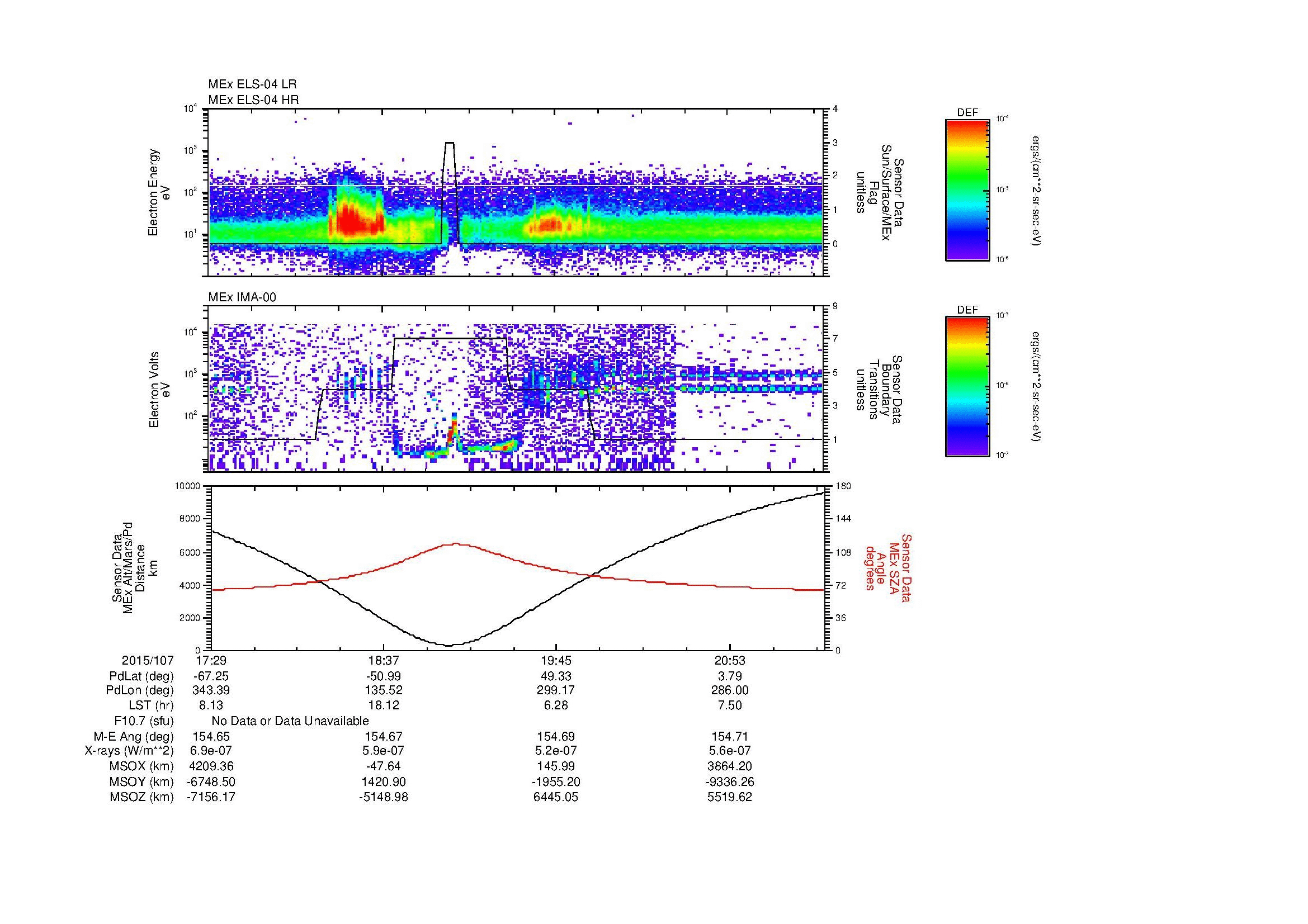Click the PdLon value '299.17'
Viewport: 1308px width, 924px height.
[x=556, y=690]
